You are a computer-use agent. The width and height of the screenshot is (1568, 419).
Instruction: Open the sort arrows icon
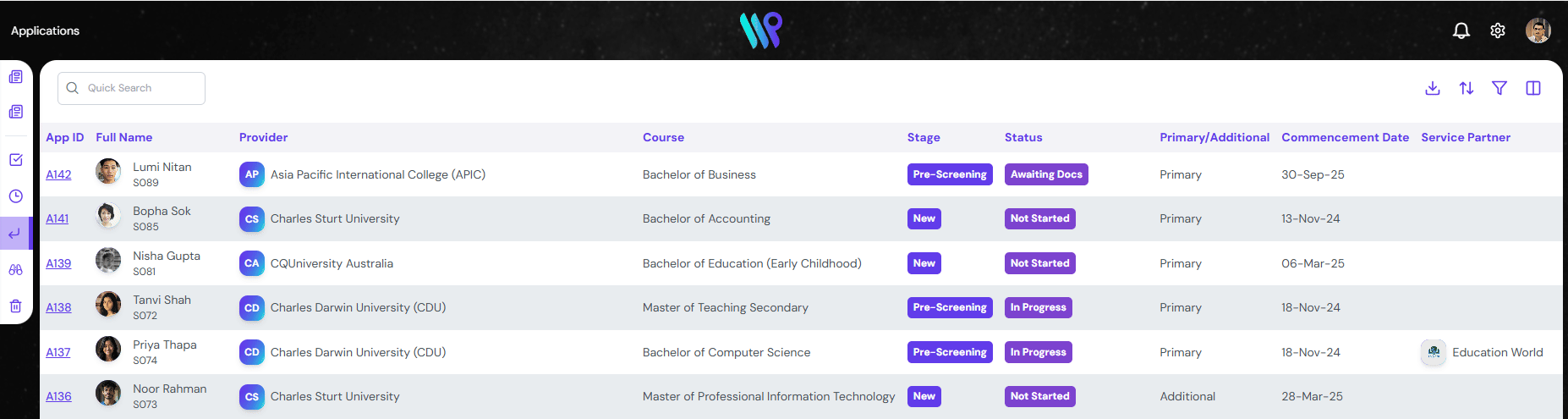point(1467,88)
